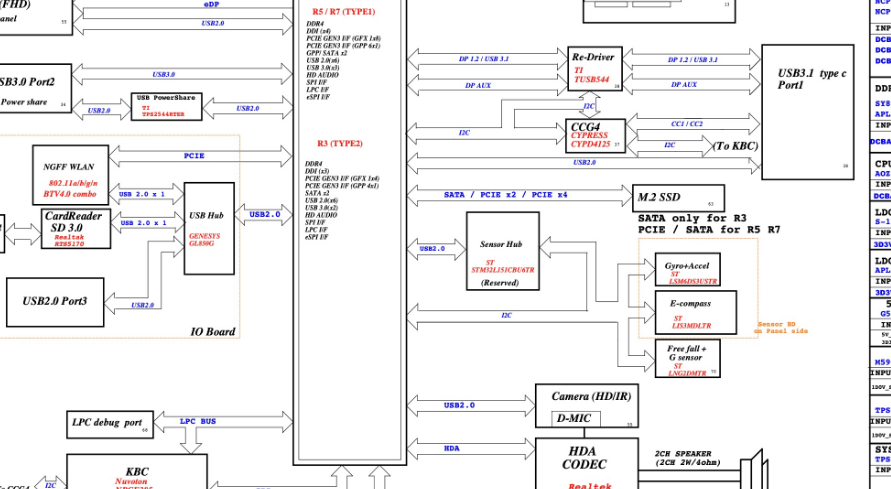Click the Re-Driver block title
The height and width of the screenshot is (489, 891).
tap(593, 57)
